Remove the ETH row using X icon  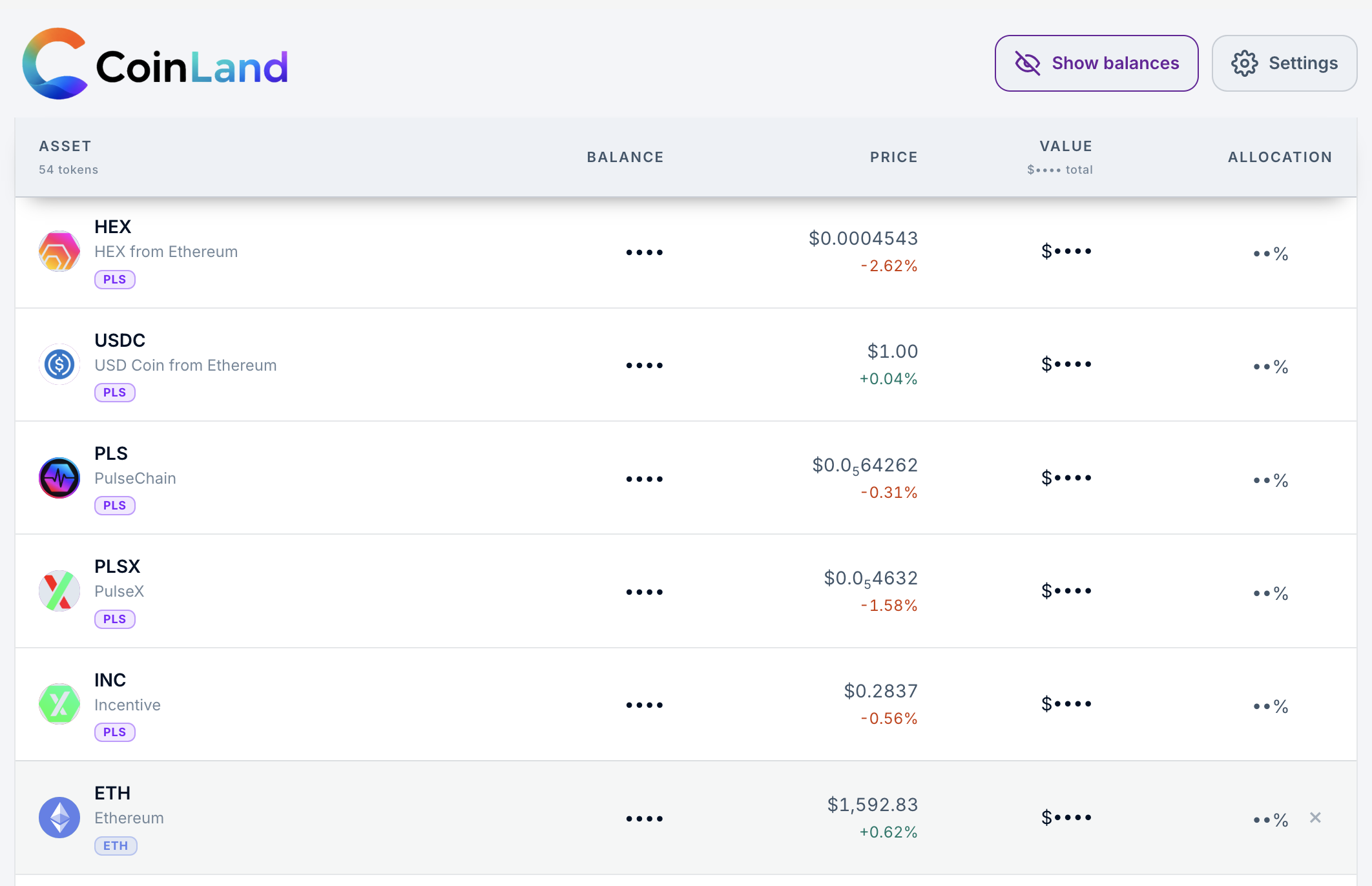point(1315,818)
